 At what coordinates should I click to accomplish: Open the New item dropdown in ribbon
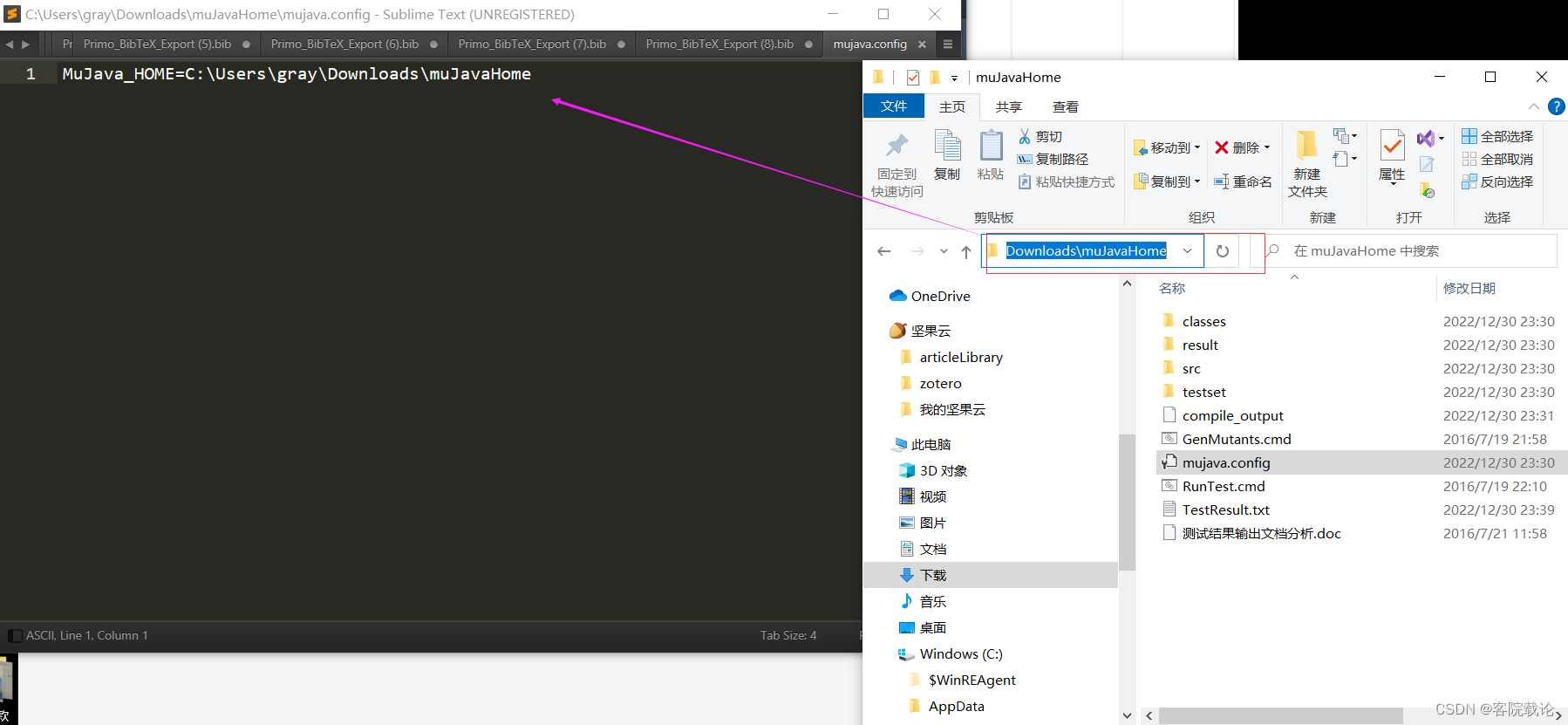1345,136
